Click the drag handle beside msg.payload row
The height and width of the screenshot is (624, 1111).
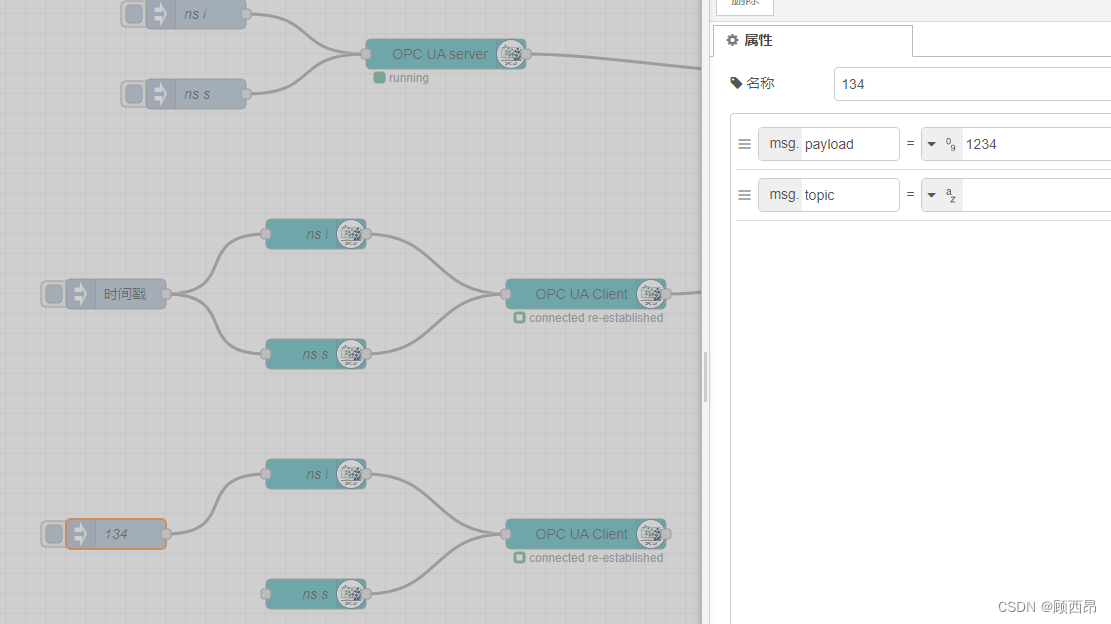click(x=744, y=143)
